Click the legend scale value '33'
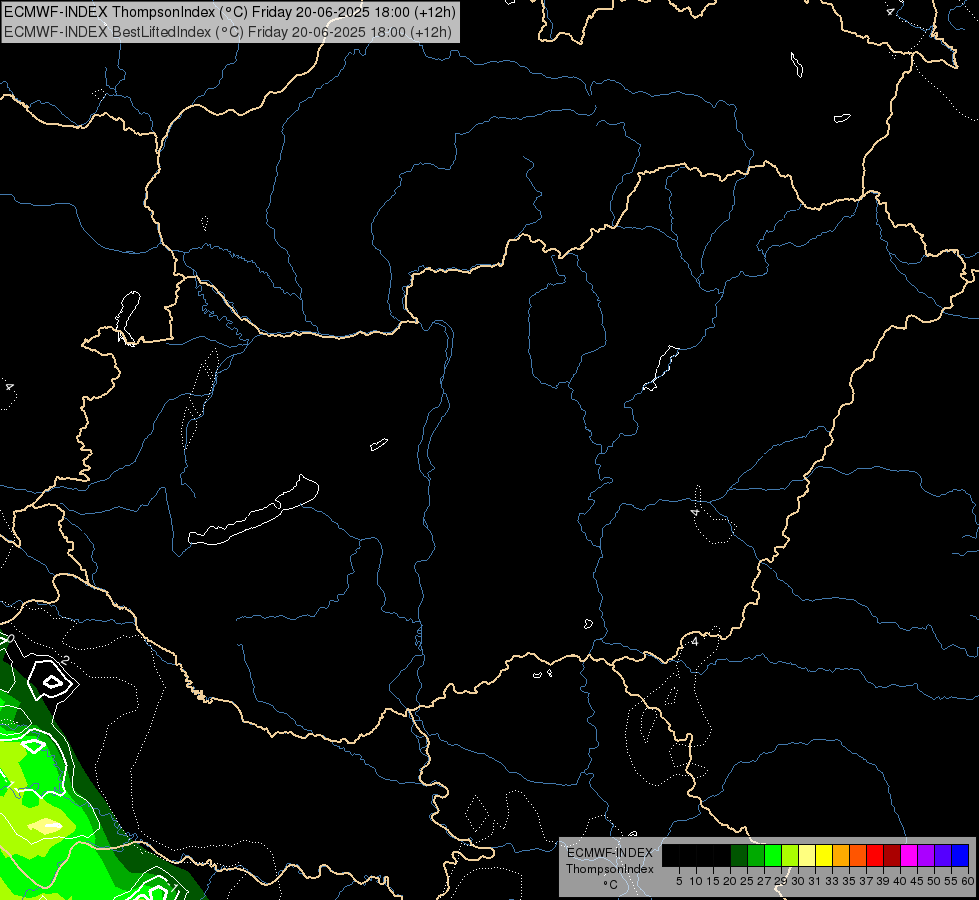The height and width of the screenshot is (900, 979). pyautogui.click(x=832, y=881)
